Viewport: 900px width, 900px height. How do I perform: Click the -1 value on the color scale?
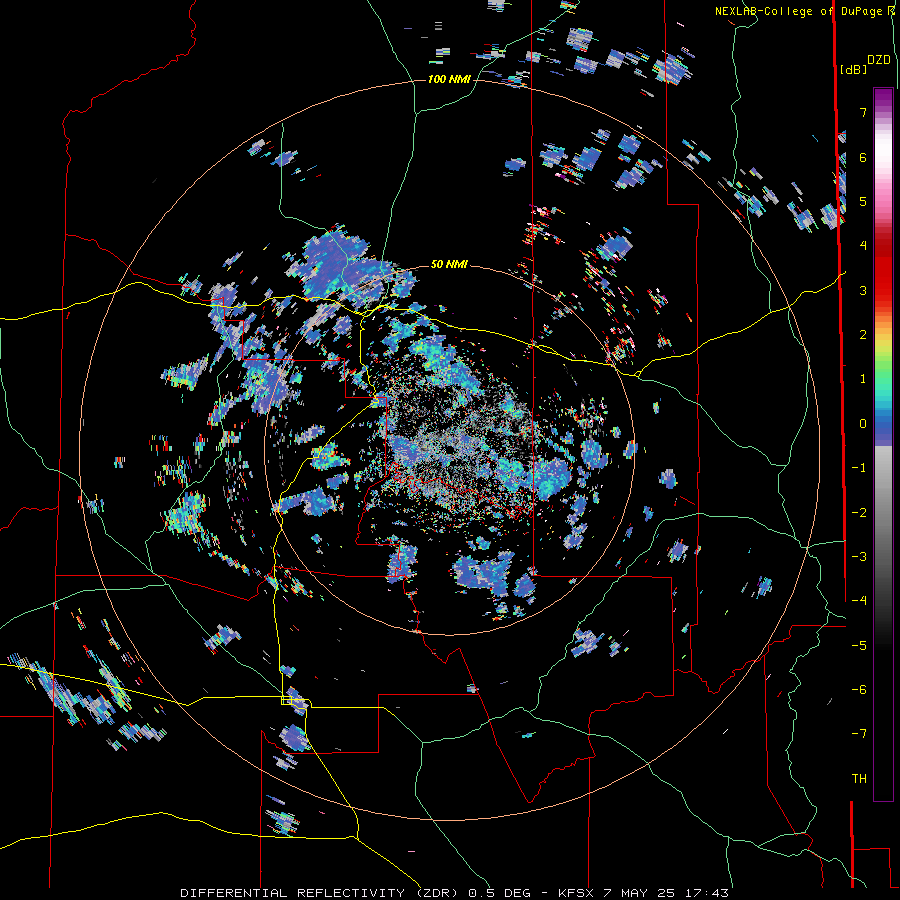(859, 468)
